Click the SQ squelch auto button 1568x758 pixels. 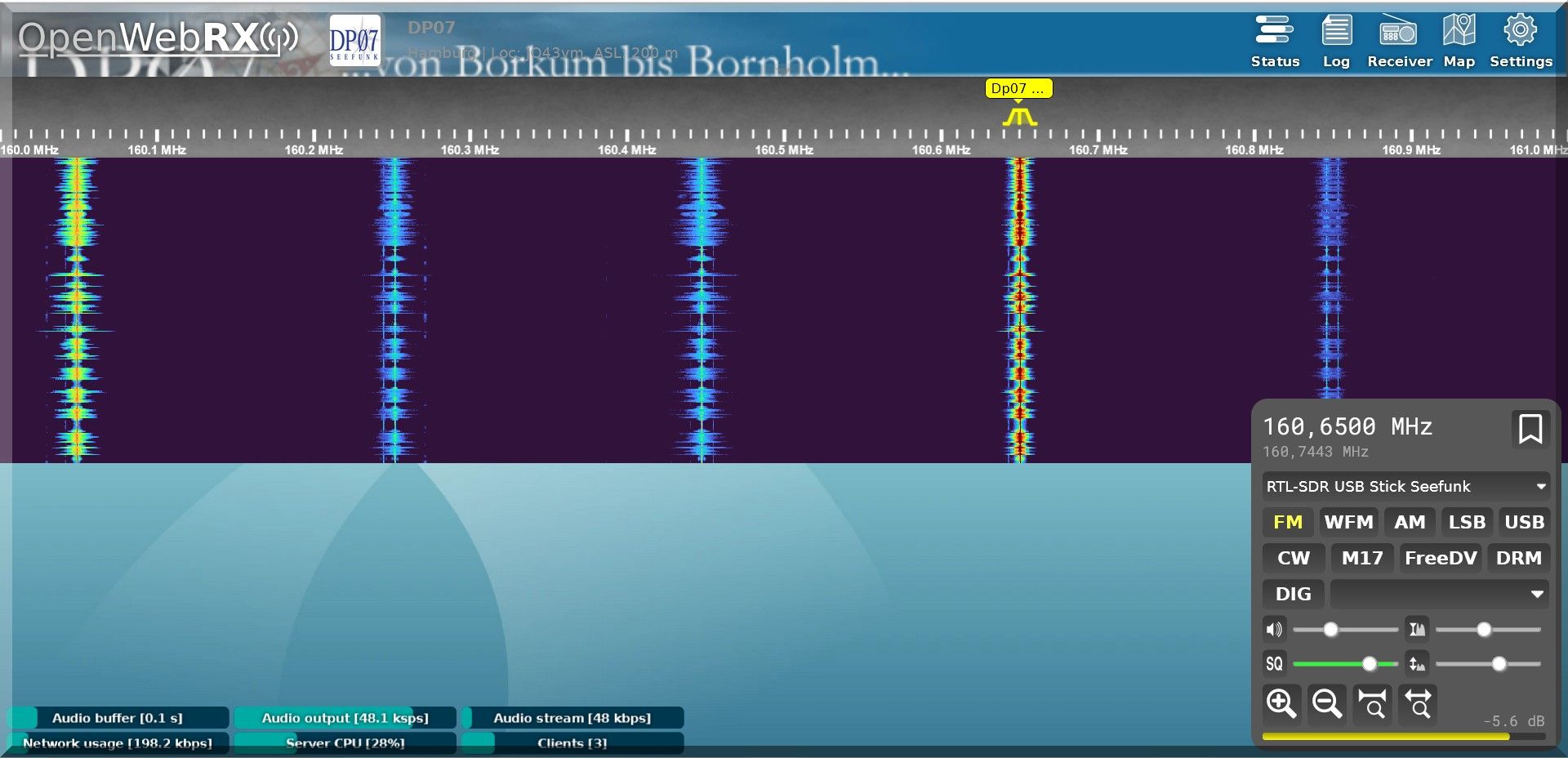[1274, 663]
